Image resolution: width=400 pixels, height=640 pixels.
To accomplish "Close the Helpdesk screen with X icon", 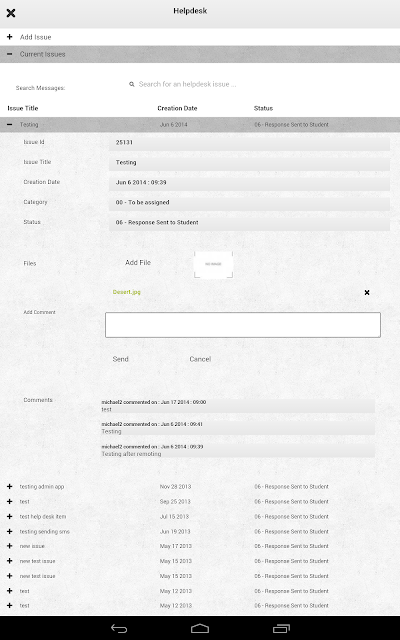I will pos(11,13).
